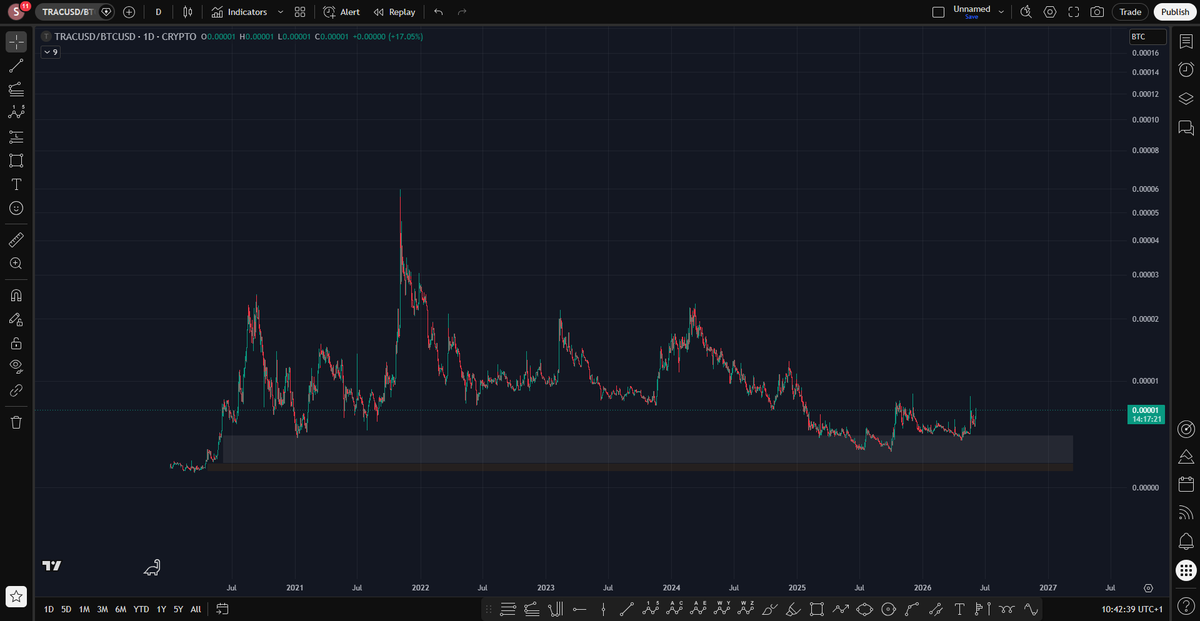The height and width of the screenshot is (621, 1200).
Task: Open the notifications bell
Action: point(1186,541)
